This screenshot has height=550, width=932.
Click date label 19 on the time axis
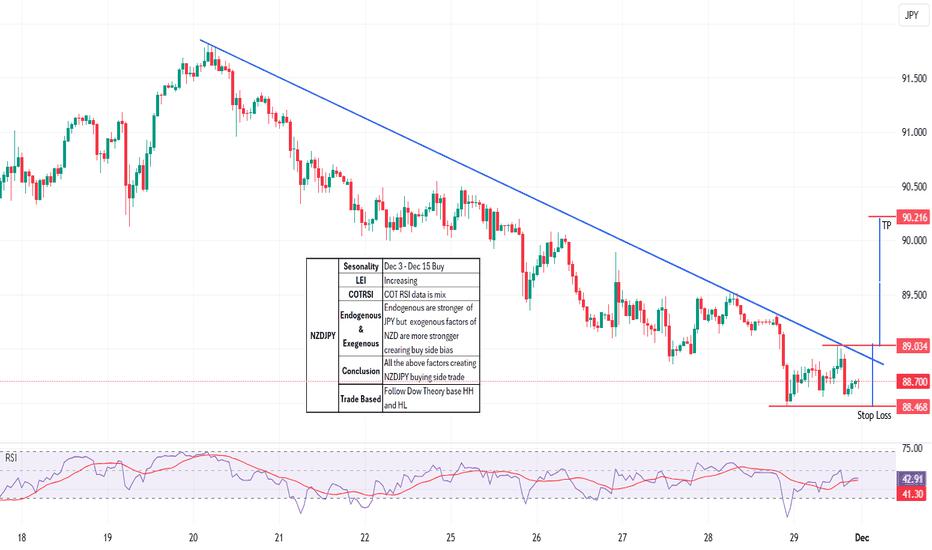click(108, 538)
